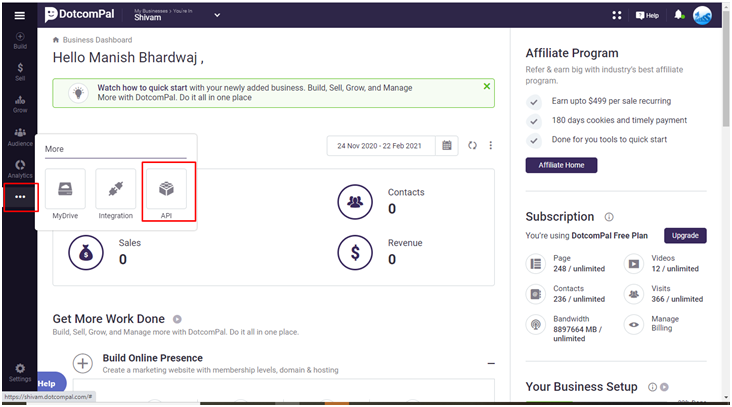Play Get More Work Done video
The height and width of the screenshot is (407, 732).
tap(177, 319)
